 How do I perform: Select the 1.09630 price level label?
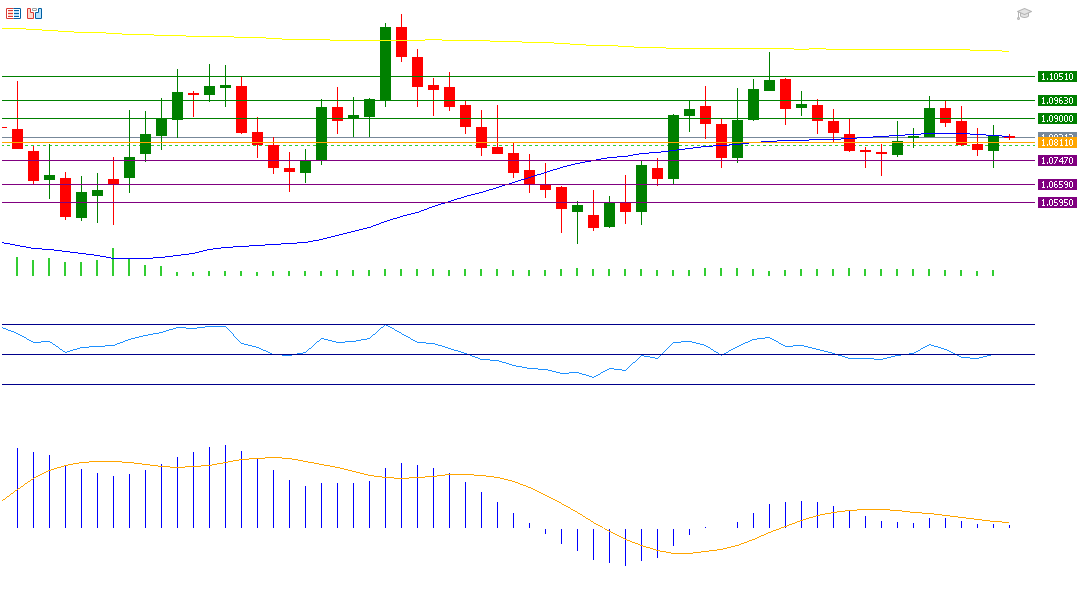point(1056,100)
